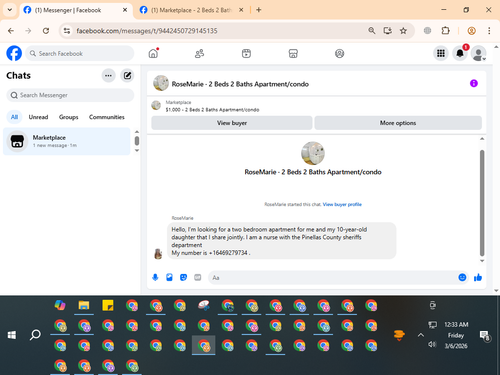The height and width of the screenshot is (375, 500).
Task: Choose a sticker icon
Action: click(183, 277)
